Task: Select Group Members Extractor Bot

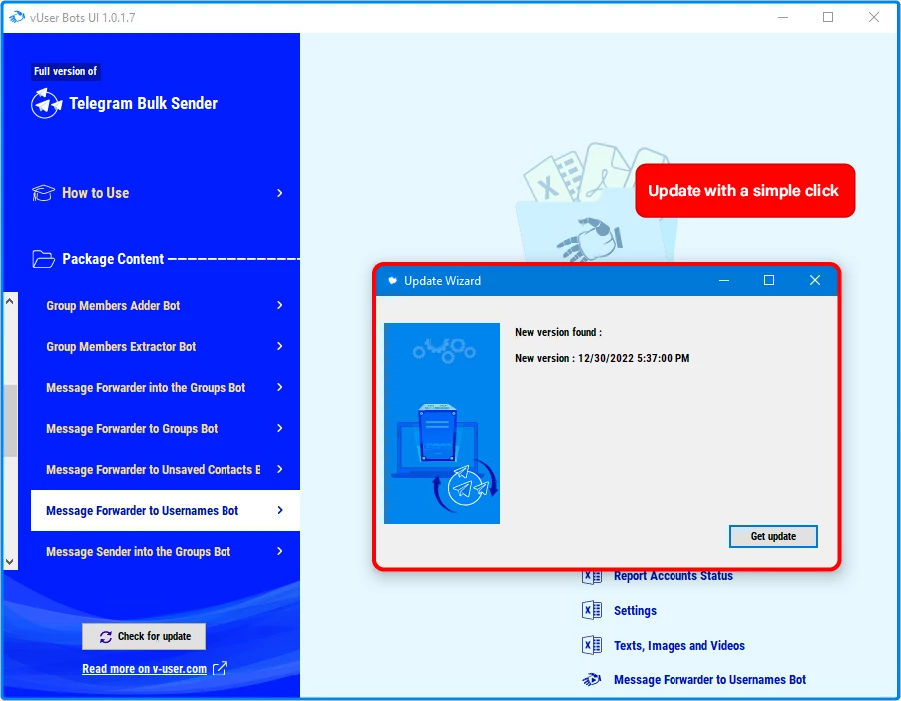Action: coord(165,346)
